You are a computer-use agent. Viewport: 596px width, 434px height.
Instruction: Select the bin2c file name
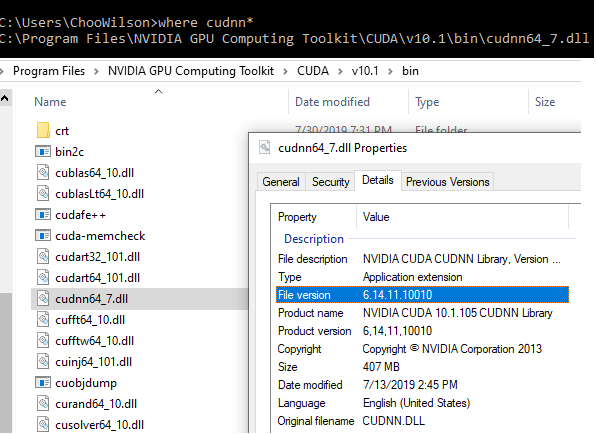[69, 152]
